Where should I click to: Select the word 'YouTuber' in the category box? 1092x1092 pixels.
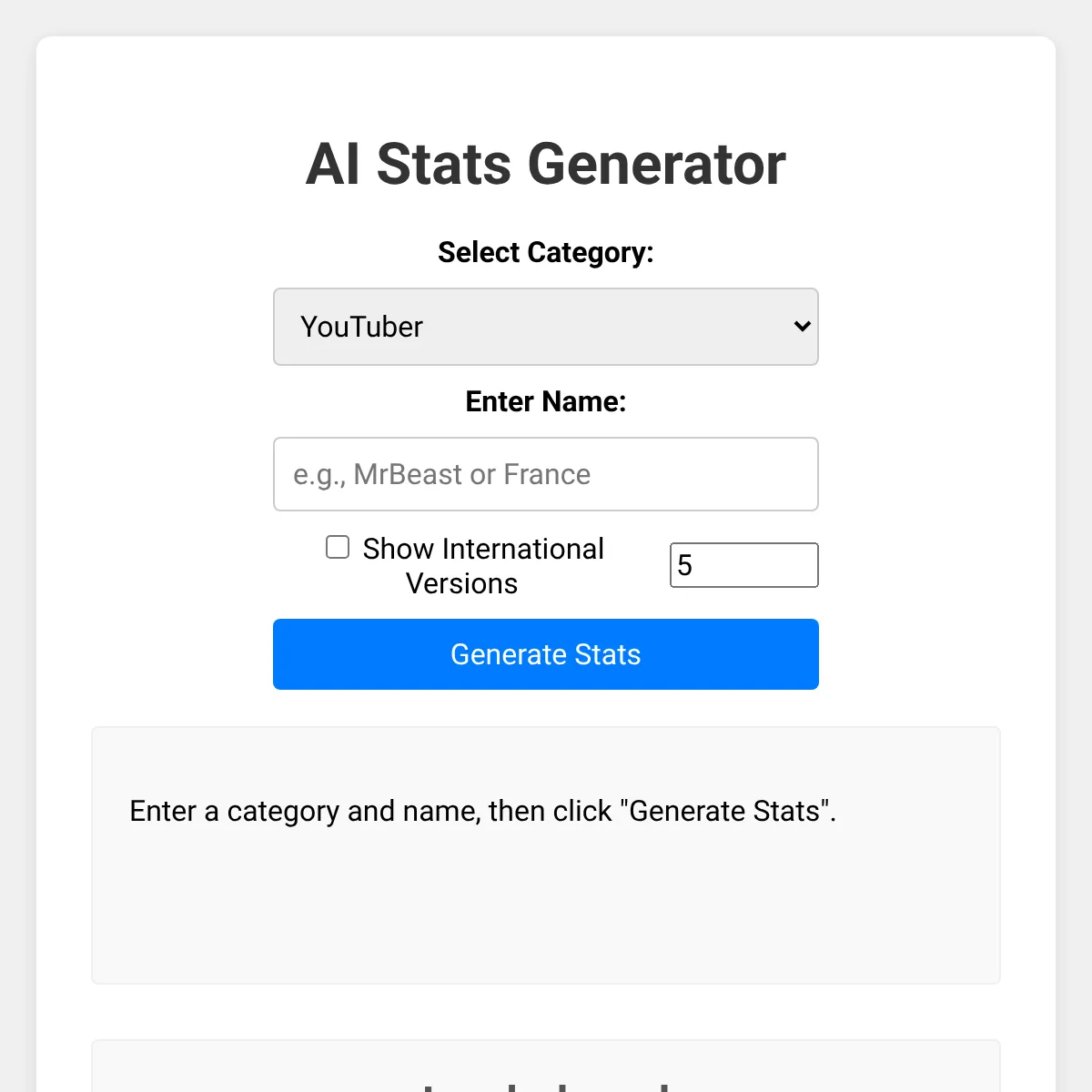click(x=361, y=327)
